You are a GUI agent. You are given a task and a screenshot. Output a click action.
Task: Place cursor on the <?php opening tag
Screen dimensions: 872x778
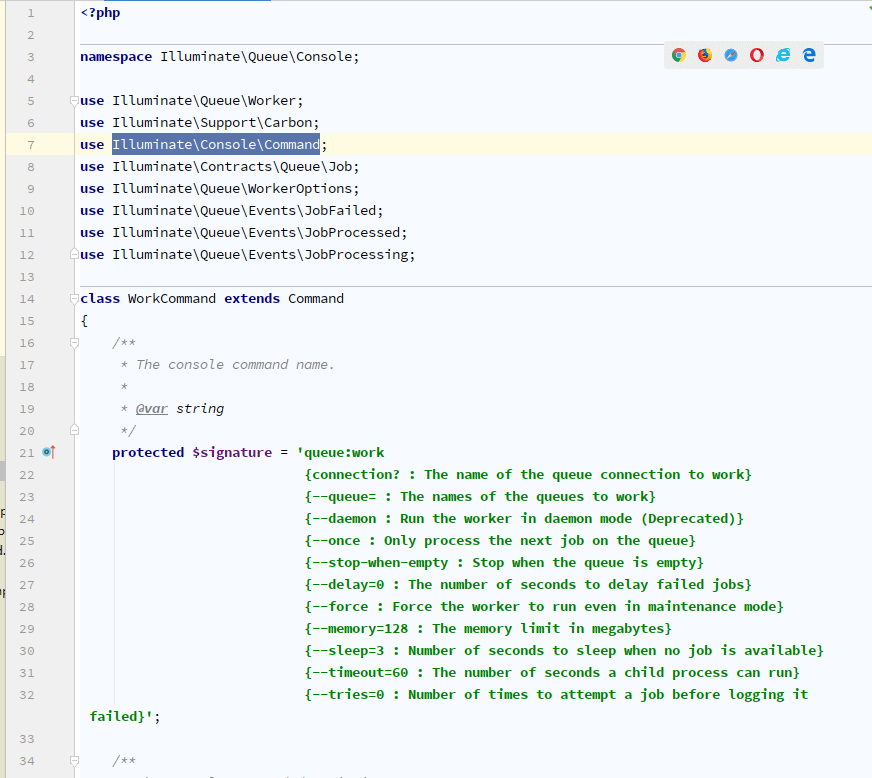tap(100, 13)
